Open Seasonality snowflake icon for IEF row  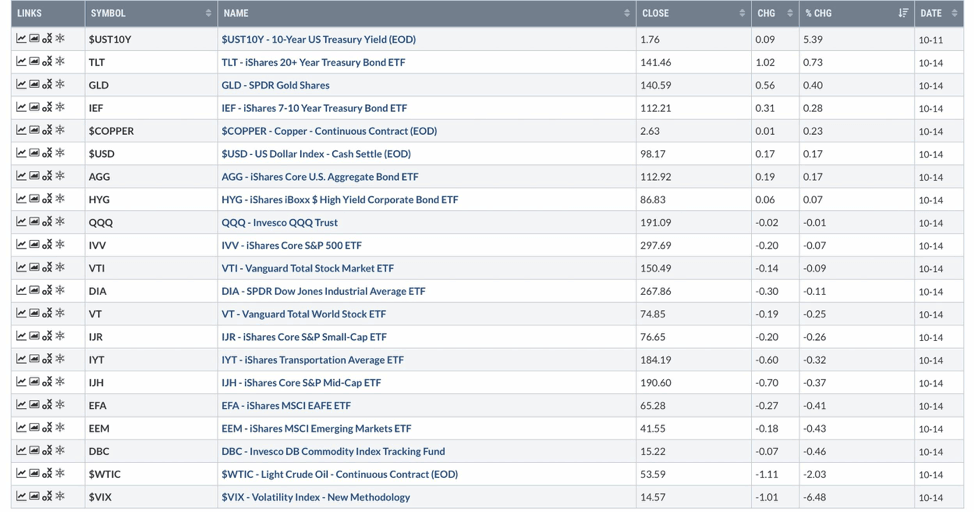pyautogui.click(x=60, y=107)
